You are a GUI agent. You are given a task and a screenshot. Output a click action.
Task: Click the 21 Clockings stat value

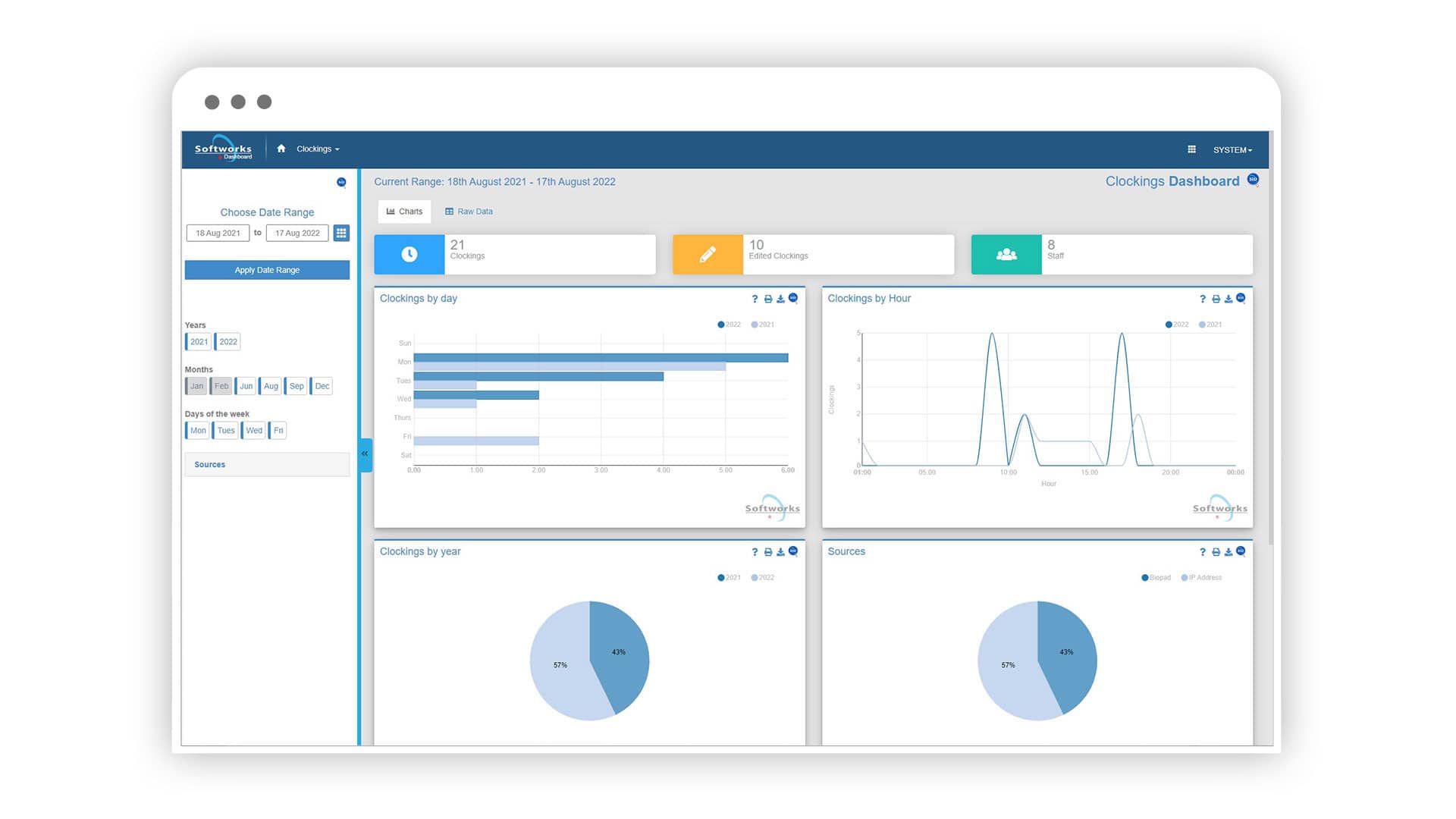tap(457, 245)
